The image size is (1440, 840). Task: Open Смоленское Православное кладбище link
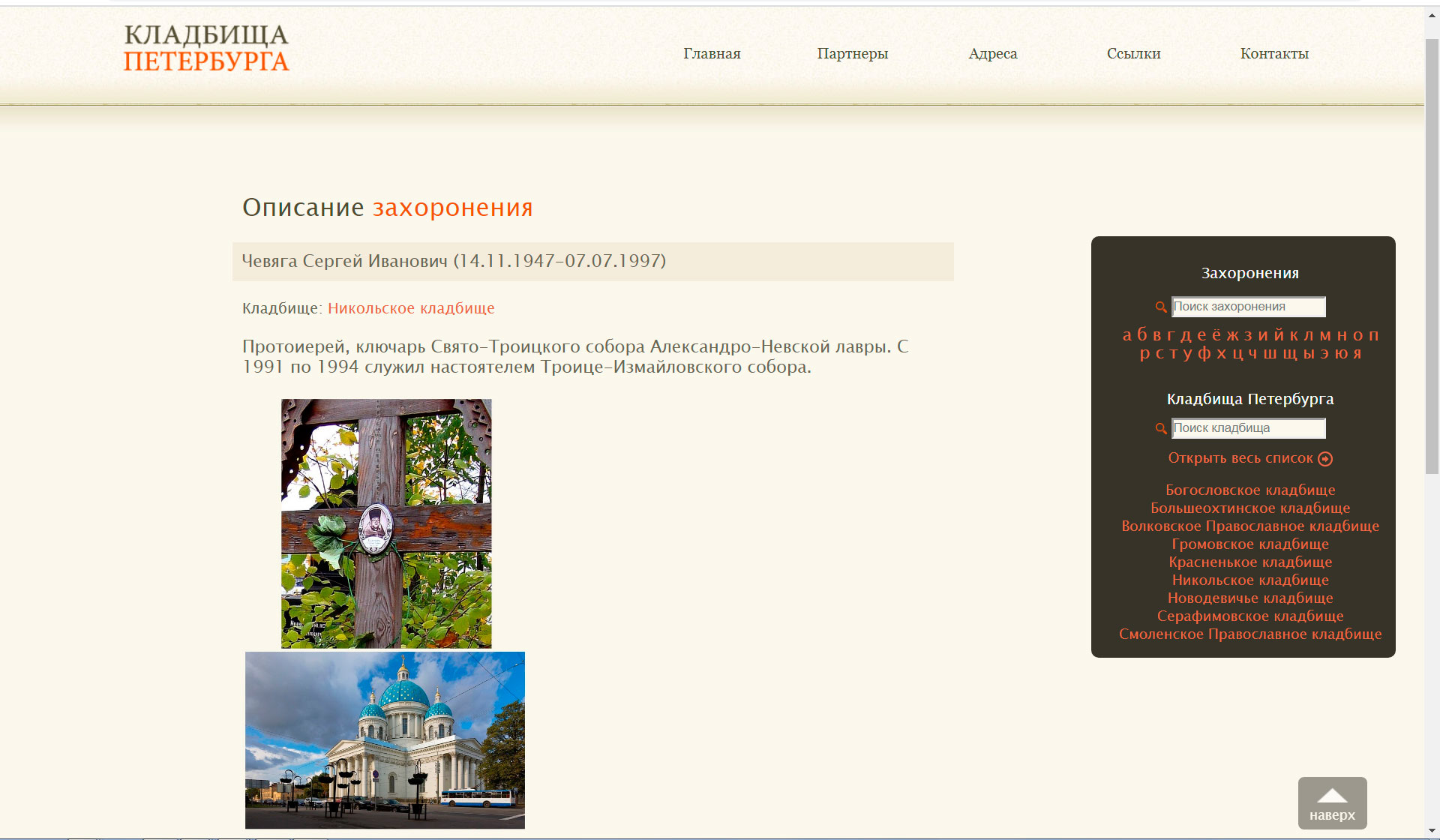[1250, 634]
